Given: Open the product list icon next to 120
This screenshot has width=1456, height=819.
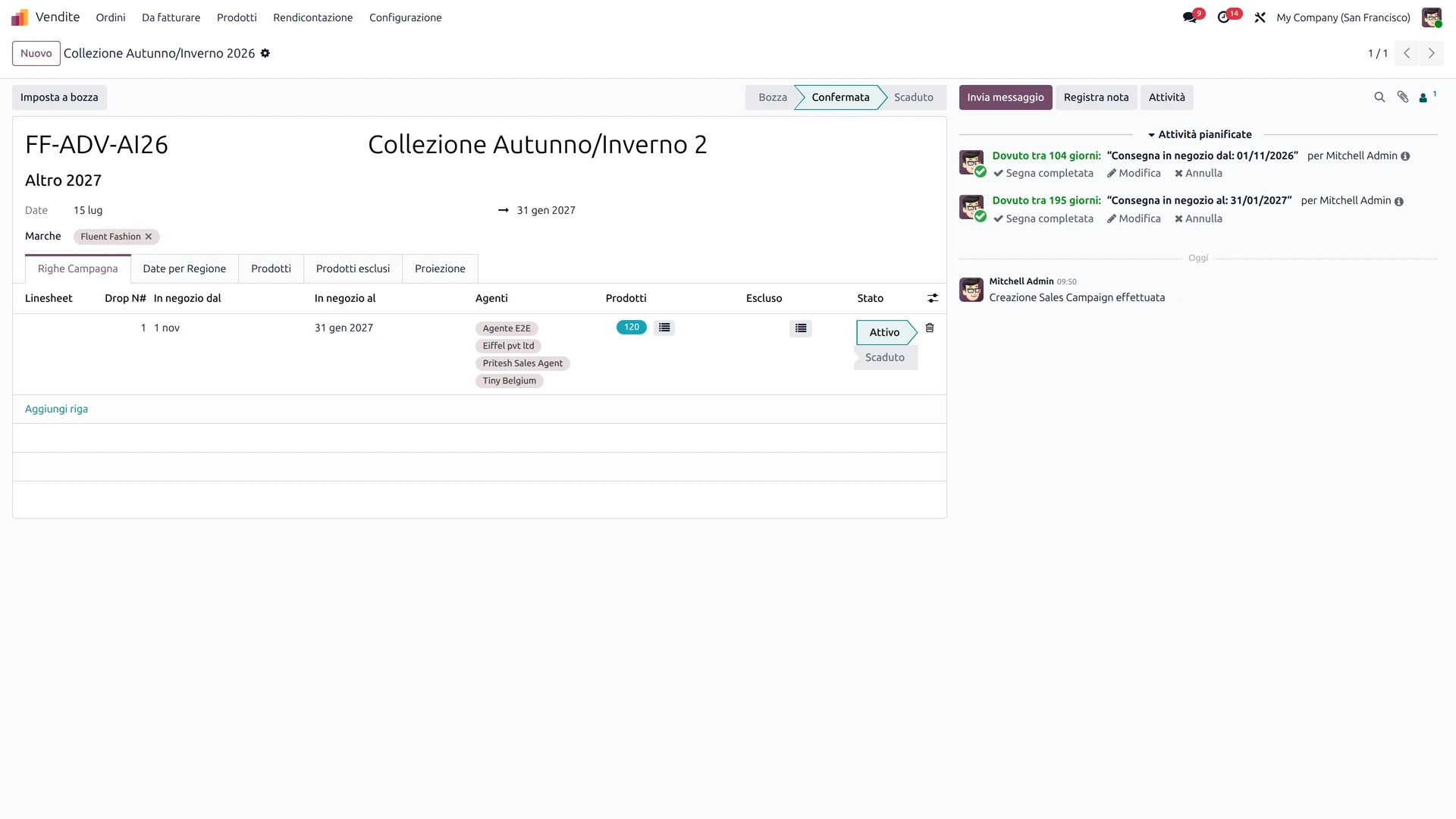Looking at the screenshot, I should pos(664,328).
